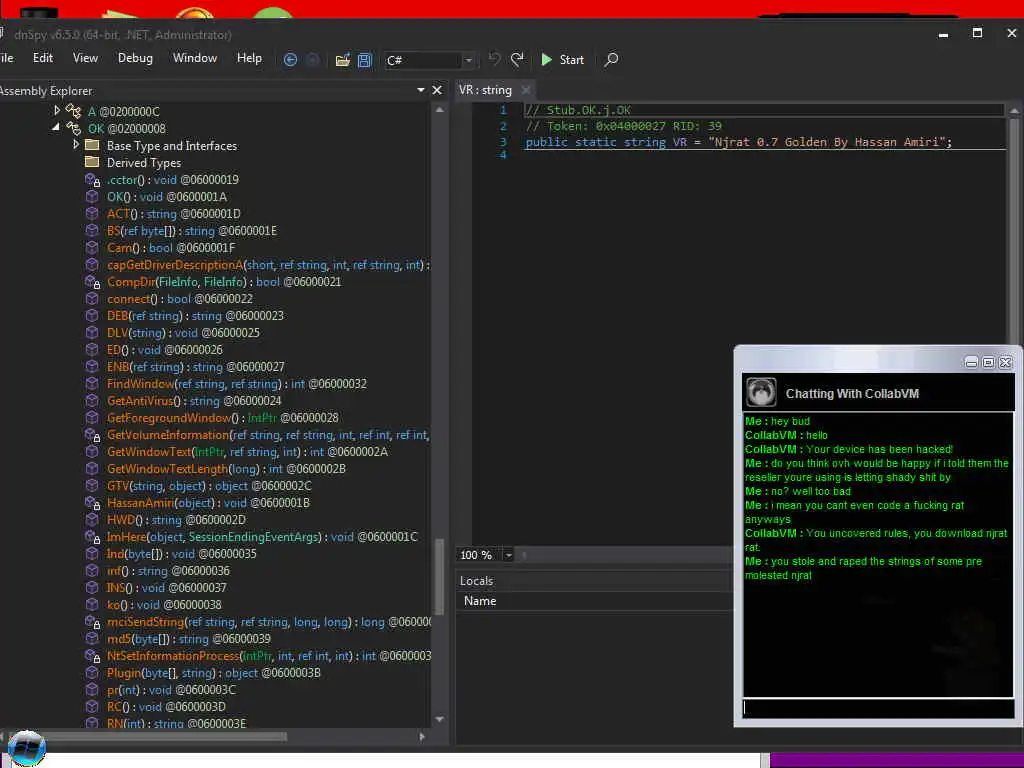Screen dimensions: 1024x768
Task: Select mciSendString method in tree
Action: click(268, 622)
